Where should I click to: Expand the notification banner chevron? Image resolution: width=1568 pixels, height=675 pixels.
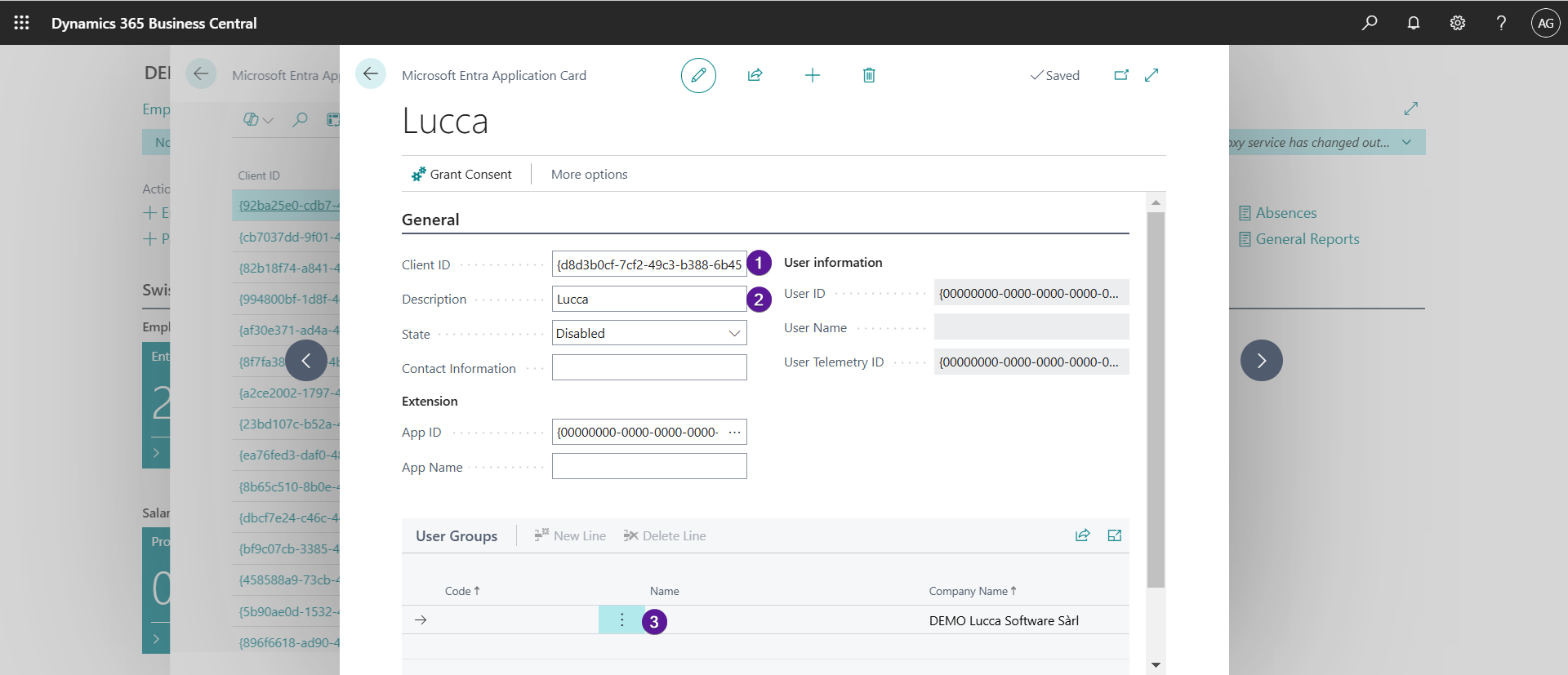[1406, 142]
